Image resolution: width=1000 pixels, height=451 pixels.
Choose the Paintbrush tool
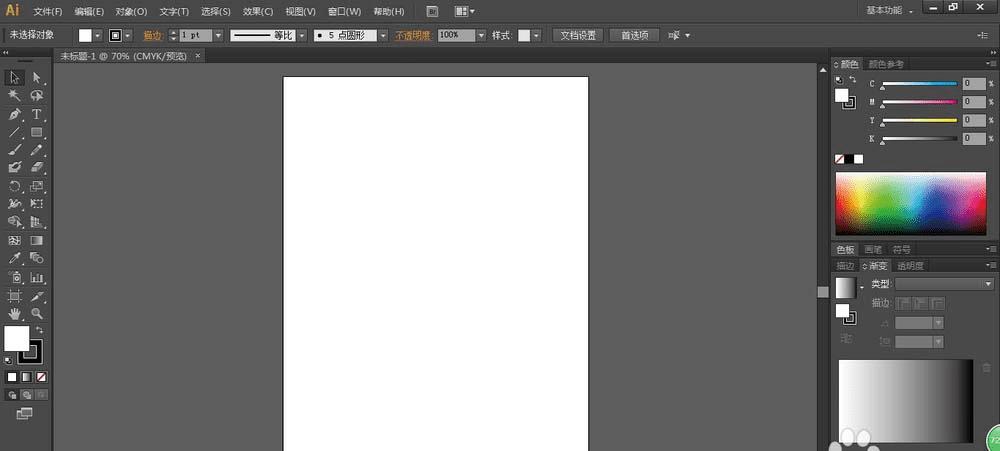pyautogui.click(x=15, y=150)
